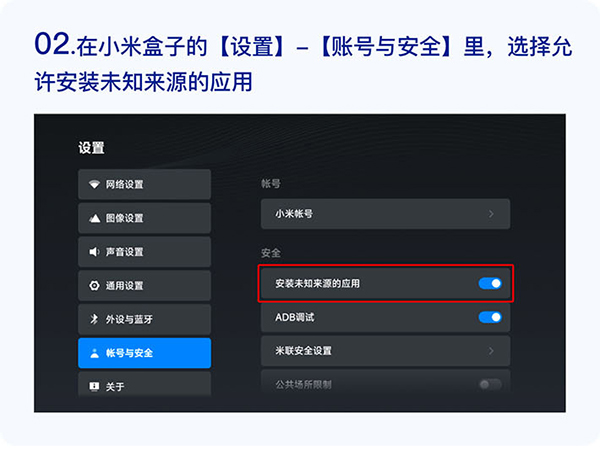Image resolution: width=600 pixels, height=451 pixels.
Task: Click the 米联安全设置 row label
Action: click(303, 351)
